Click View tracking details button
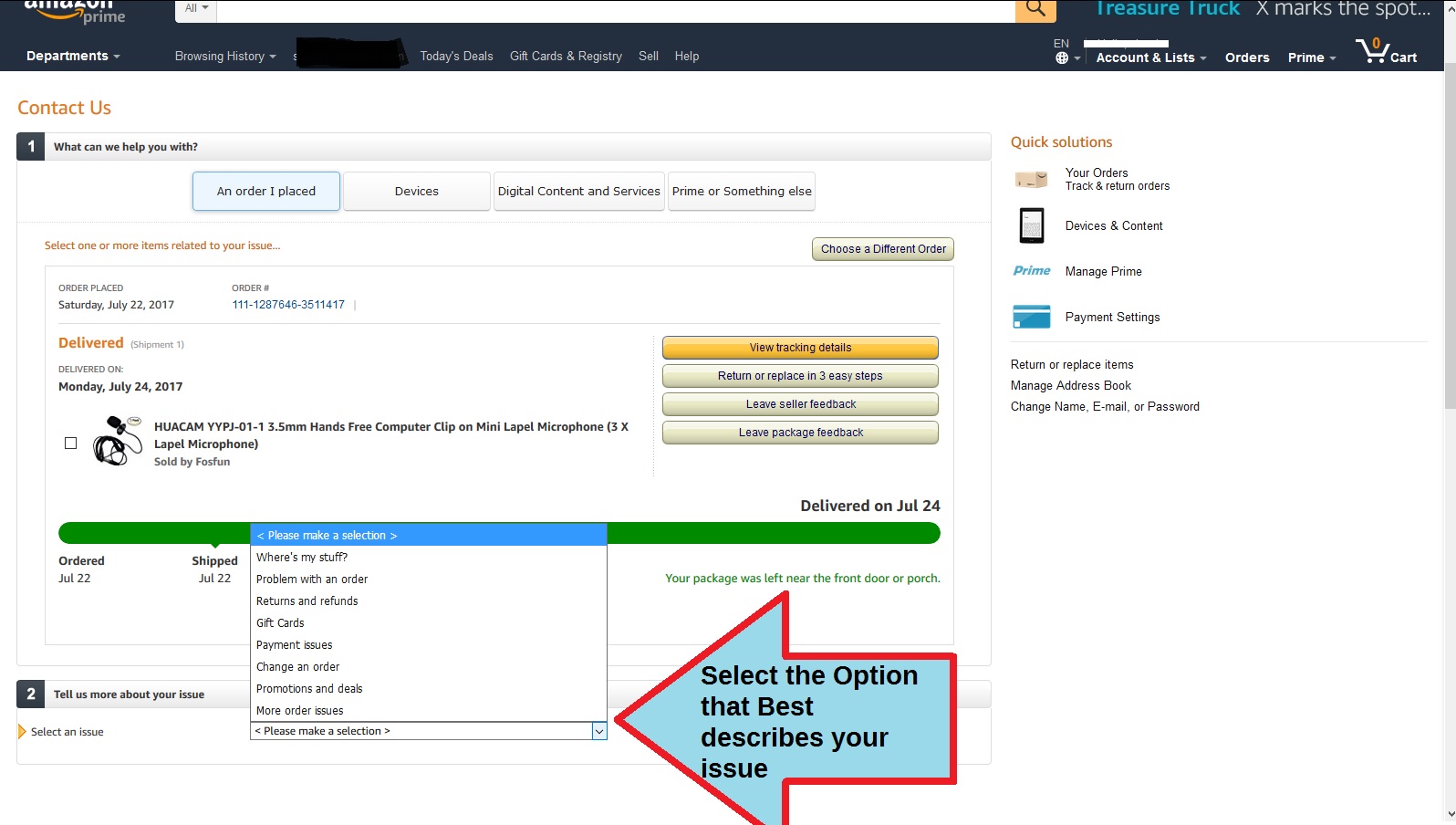The height and width of the screenshot is (825, 1456). 800,348
